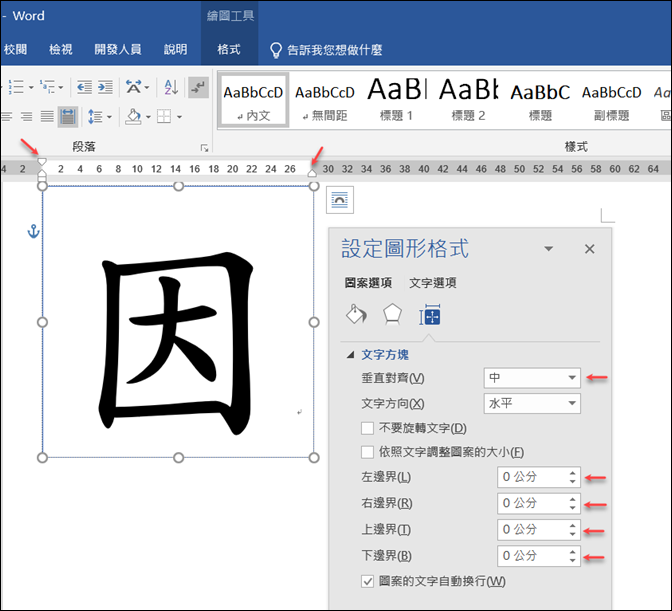The height and width of the screenshot is (611, 672).
Task: Apply the 標題 2 style
Action: tap(468, 101)
